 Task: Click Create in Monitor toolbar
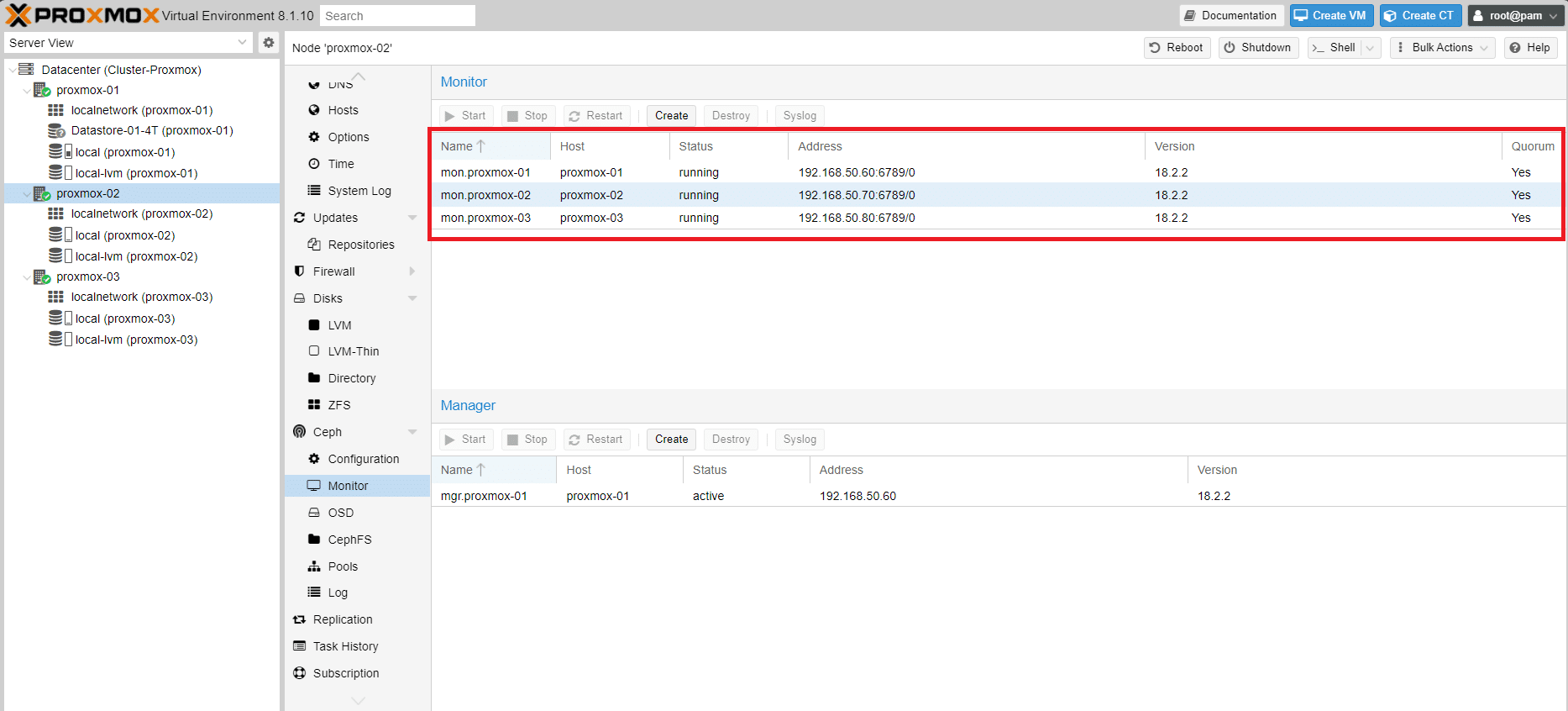[671, 116]
